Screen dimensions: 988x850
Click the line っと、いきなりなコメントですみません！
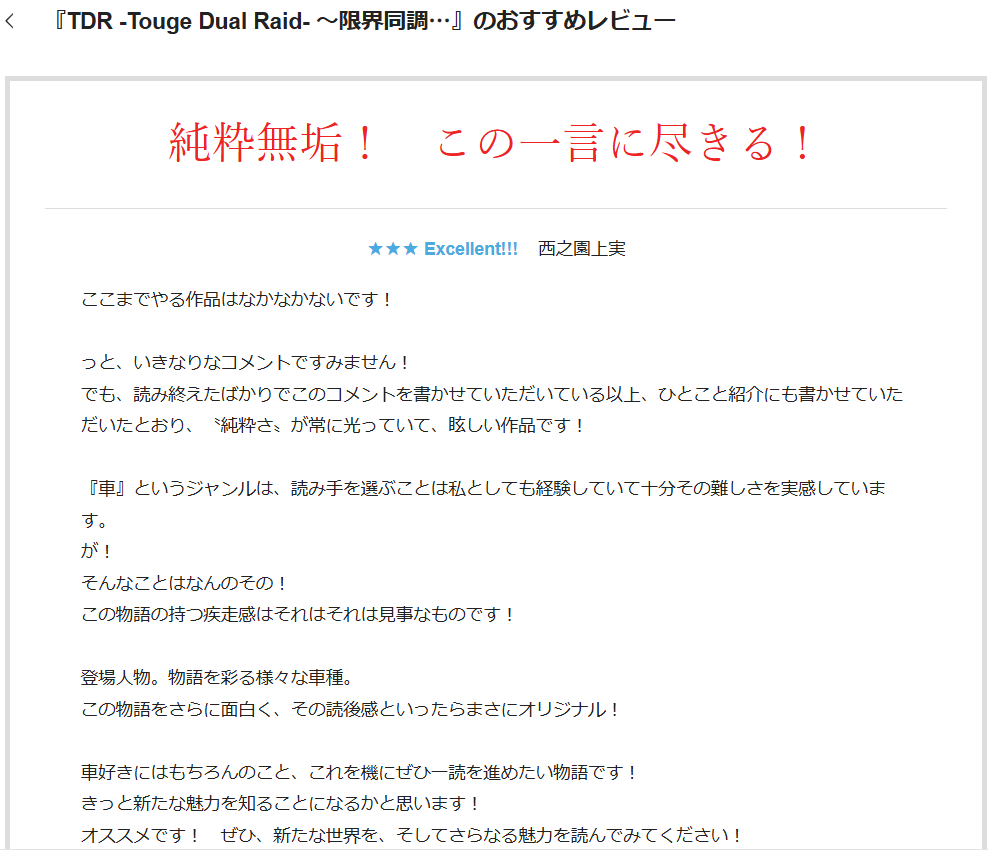(x=246, y=362)
